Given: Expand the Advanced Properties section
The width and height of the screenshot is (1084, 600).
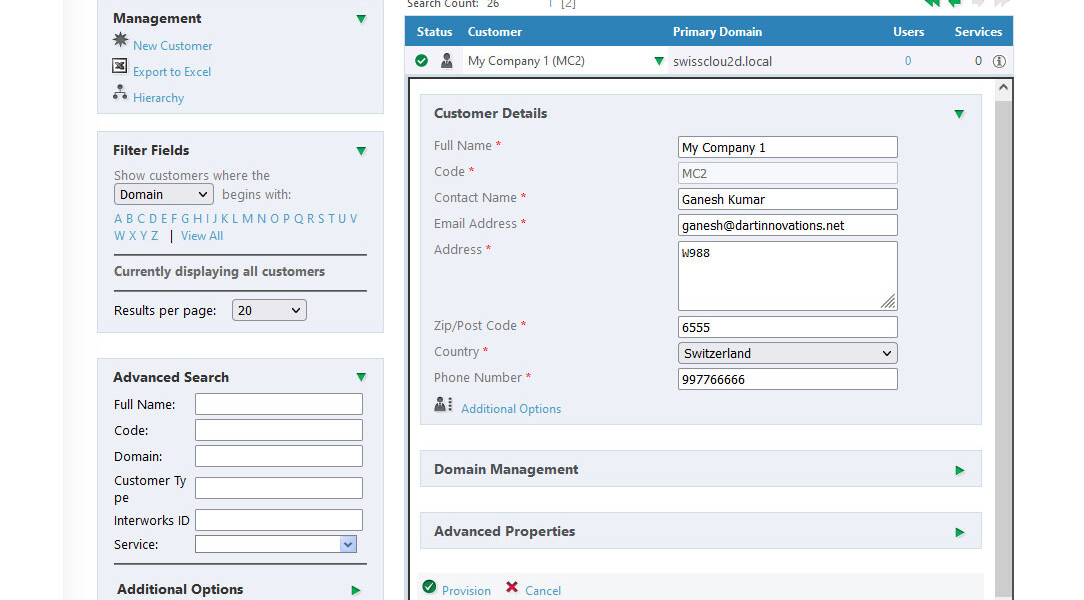Looking at the screenshot, I should [959, 531].
